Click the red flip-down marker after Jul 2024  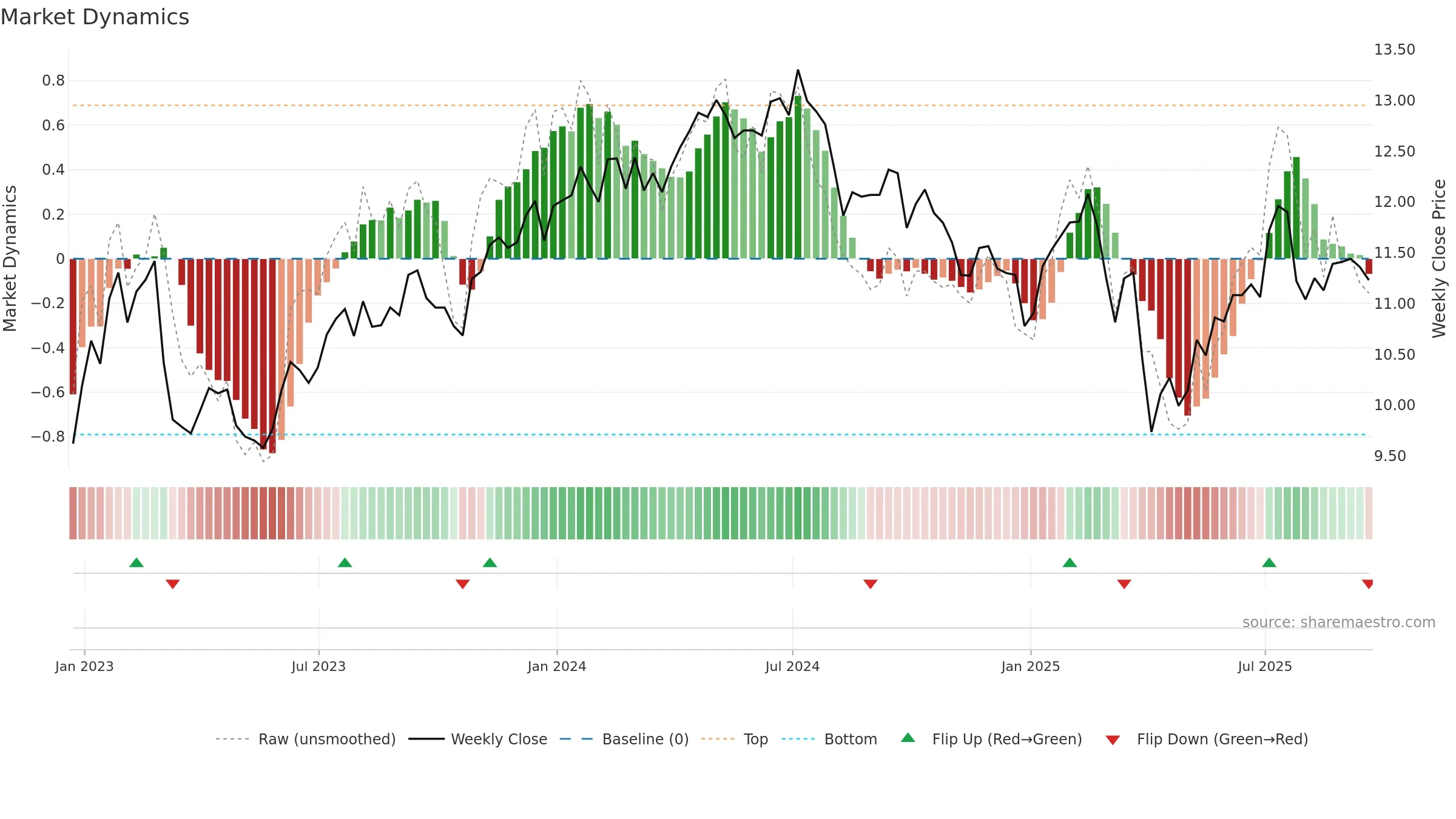tap(870, 584)
